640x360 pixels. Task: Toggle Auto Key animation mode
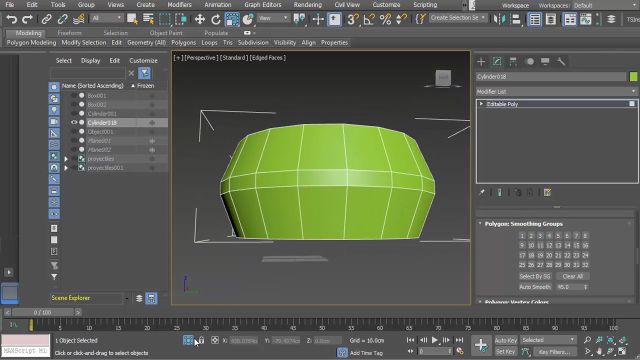click(506, 340)
